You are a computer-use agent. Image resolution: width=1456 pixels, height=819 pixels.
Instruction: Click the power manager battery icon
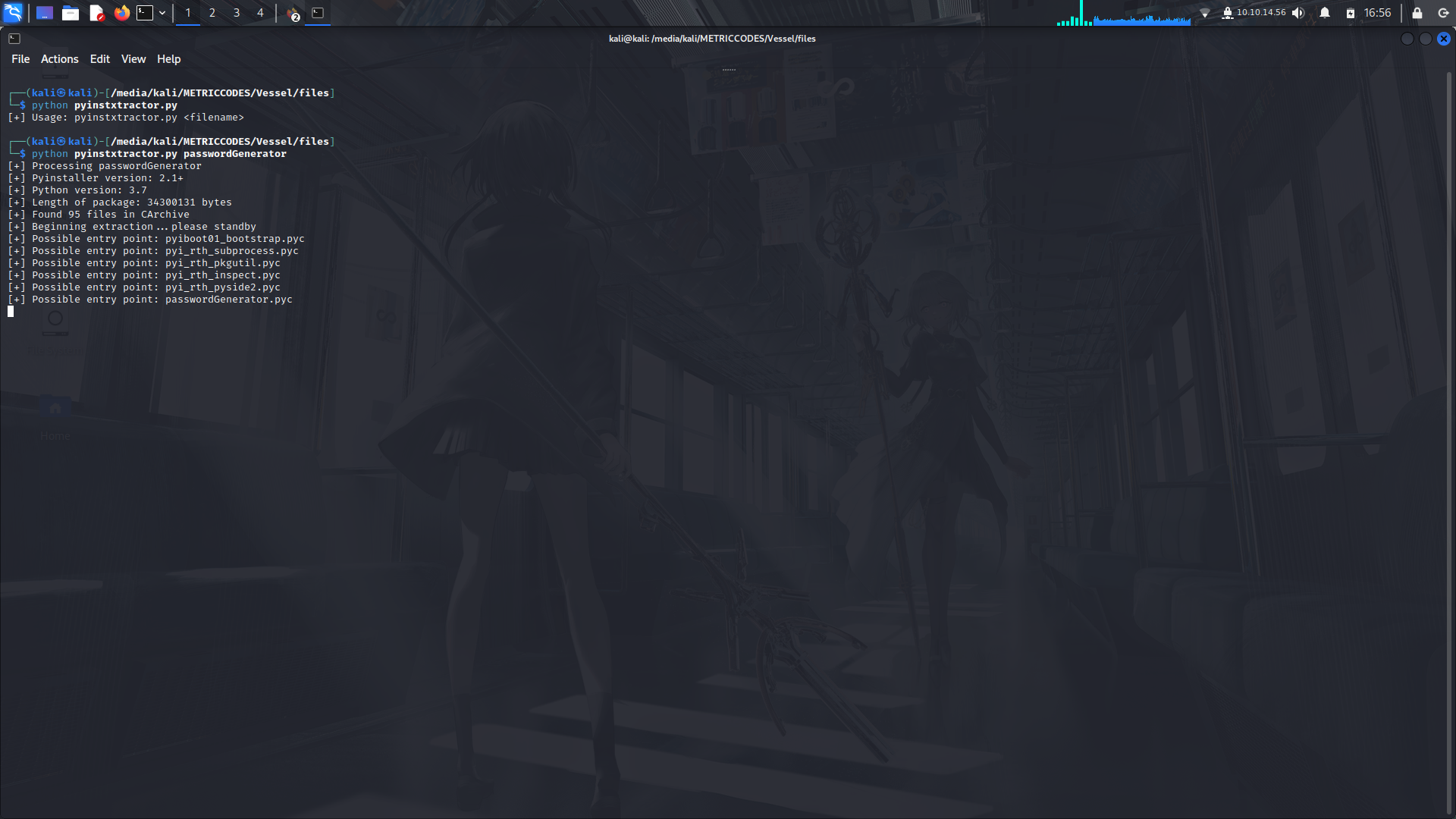pos(1350,12)
